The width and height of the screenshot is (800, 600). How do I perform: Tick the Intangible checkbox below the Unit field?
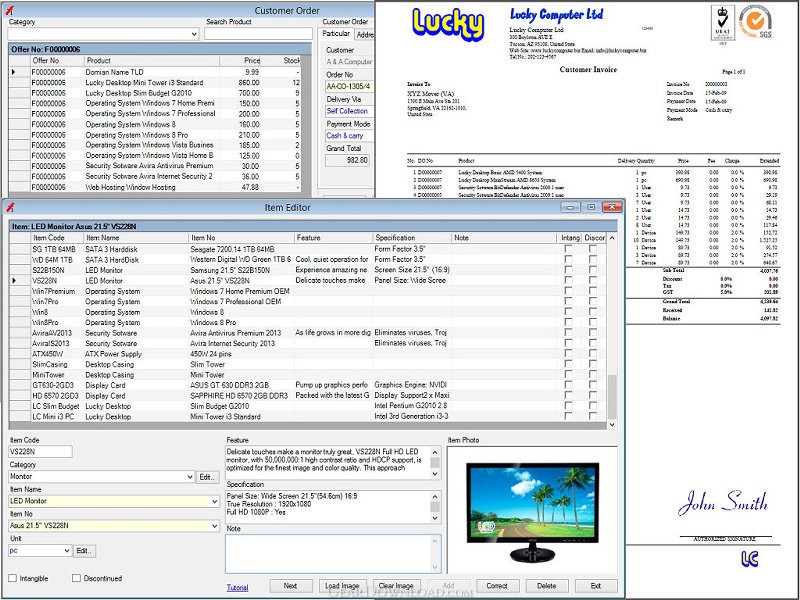(x=13, y=578)
